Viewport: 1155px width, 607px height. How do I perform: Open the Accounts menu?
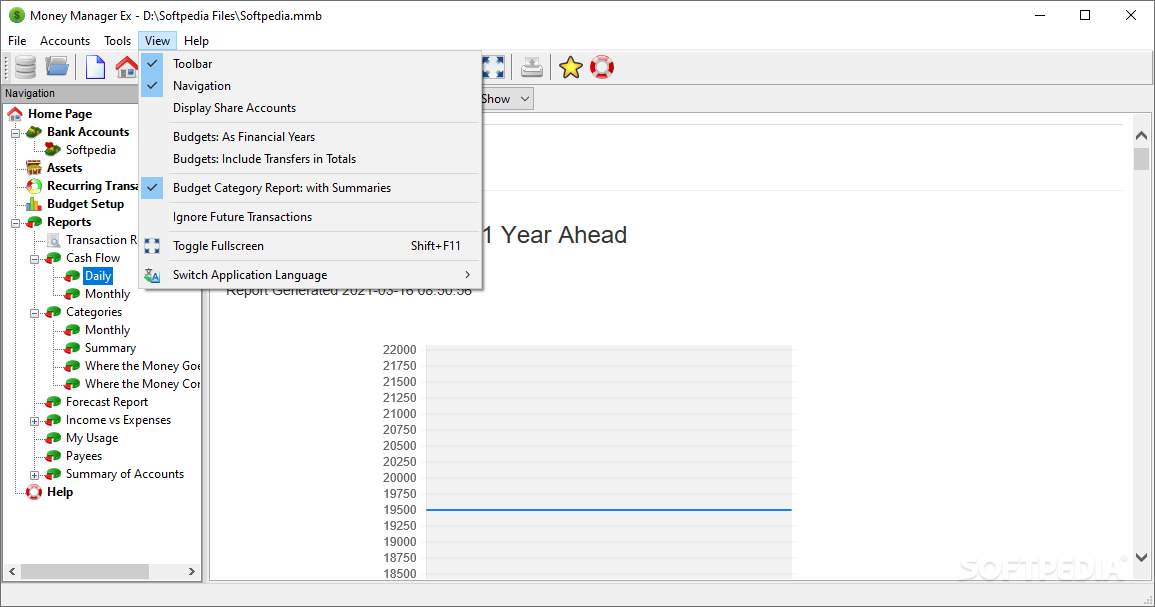coord(65,41)
